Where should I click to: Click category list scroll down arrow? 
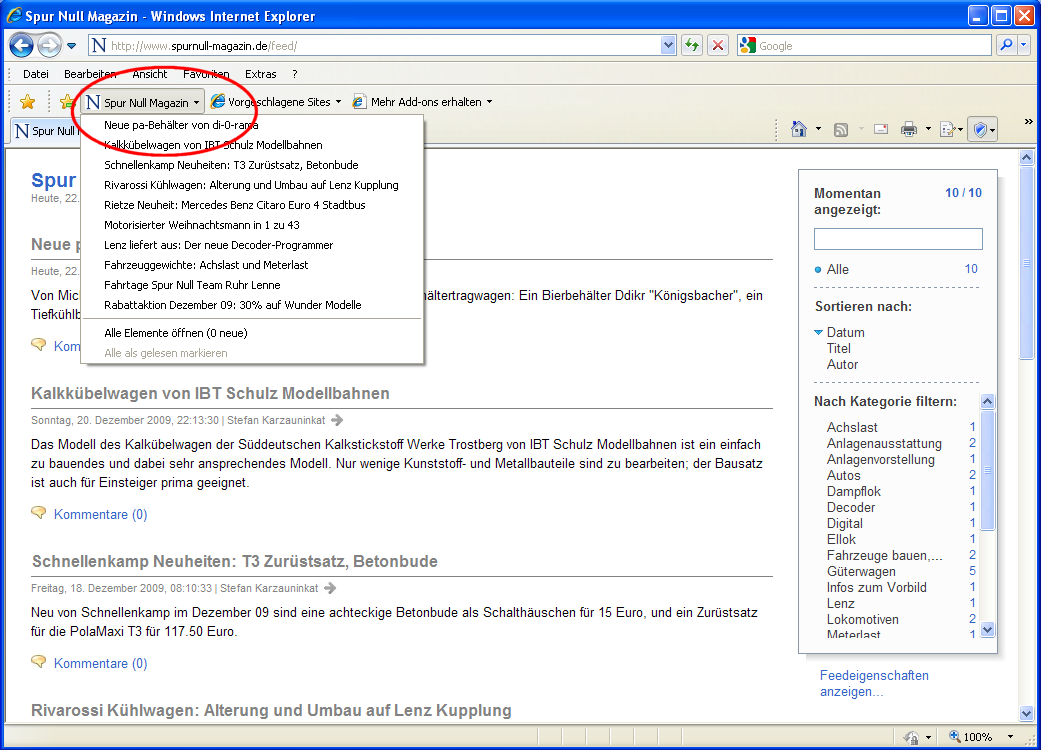click(x=988, y=630)
